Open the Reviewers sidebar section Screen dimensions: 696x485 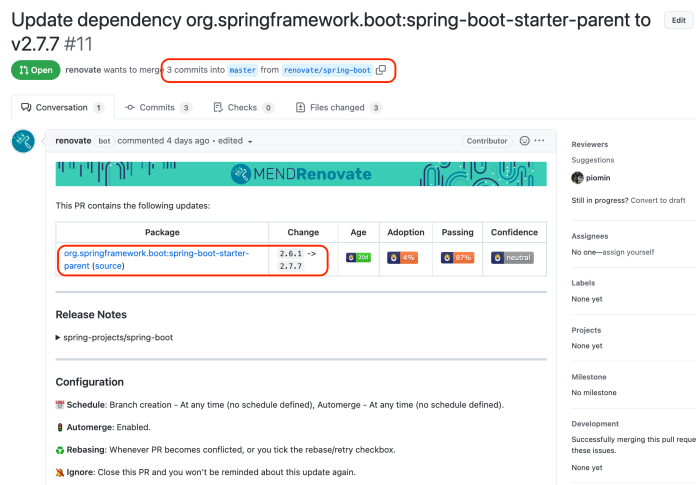pyautogui.click(x=589, y=144)
